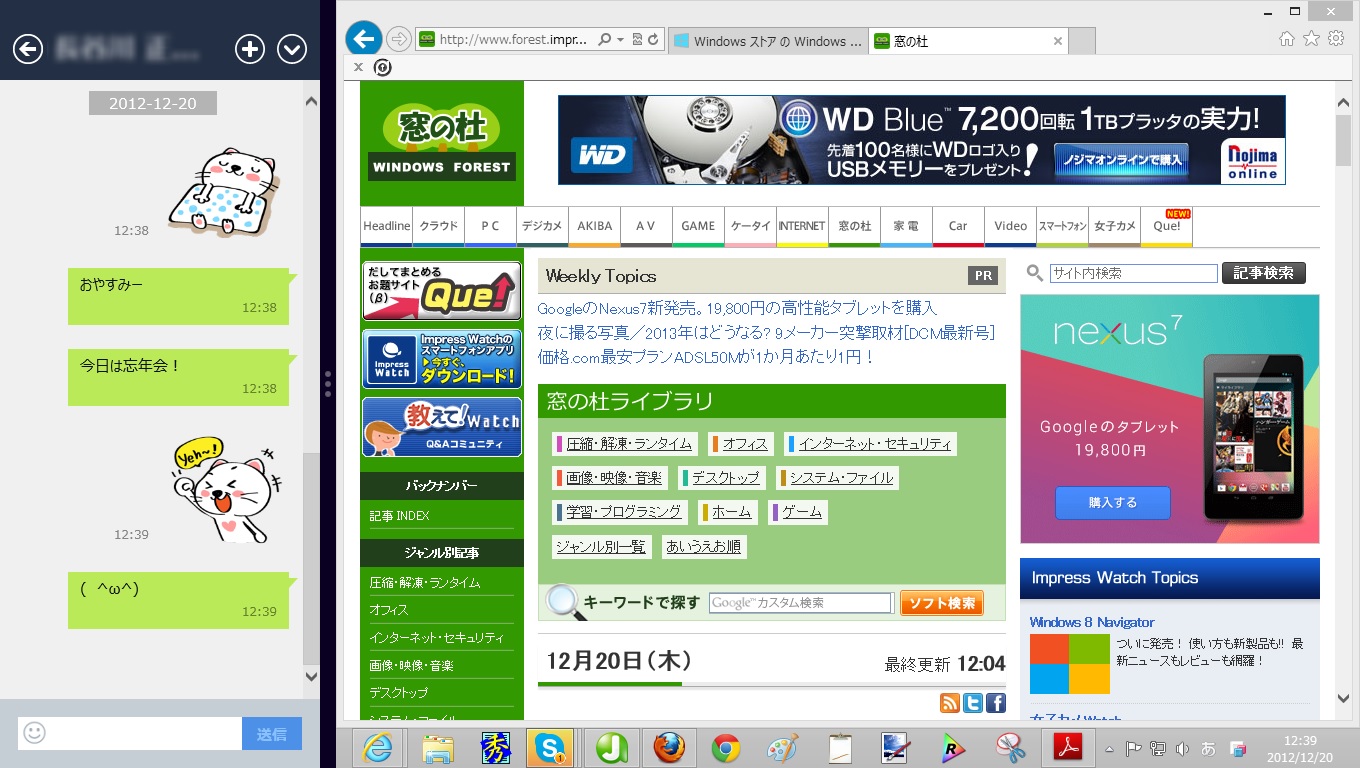Switch to the Windows ストア tab

768,41
